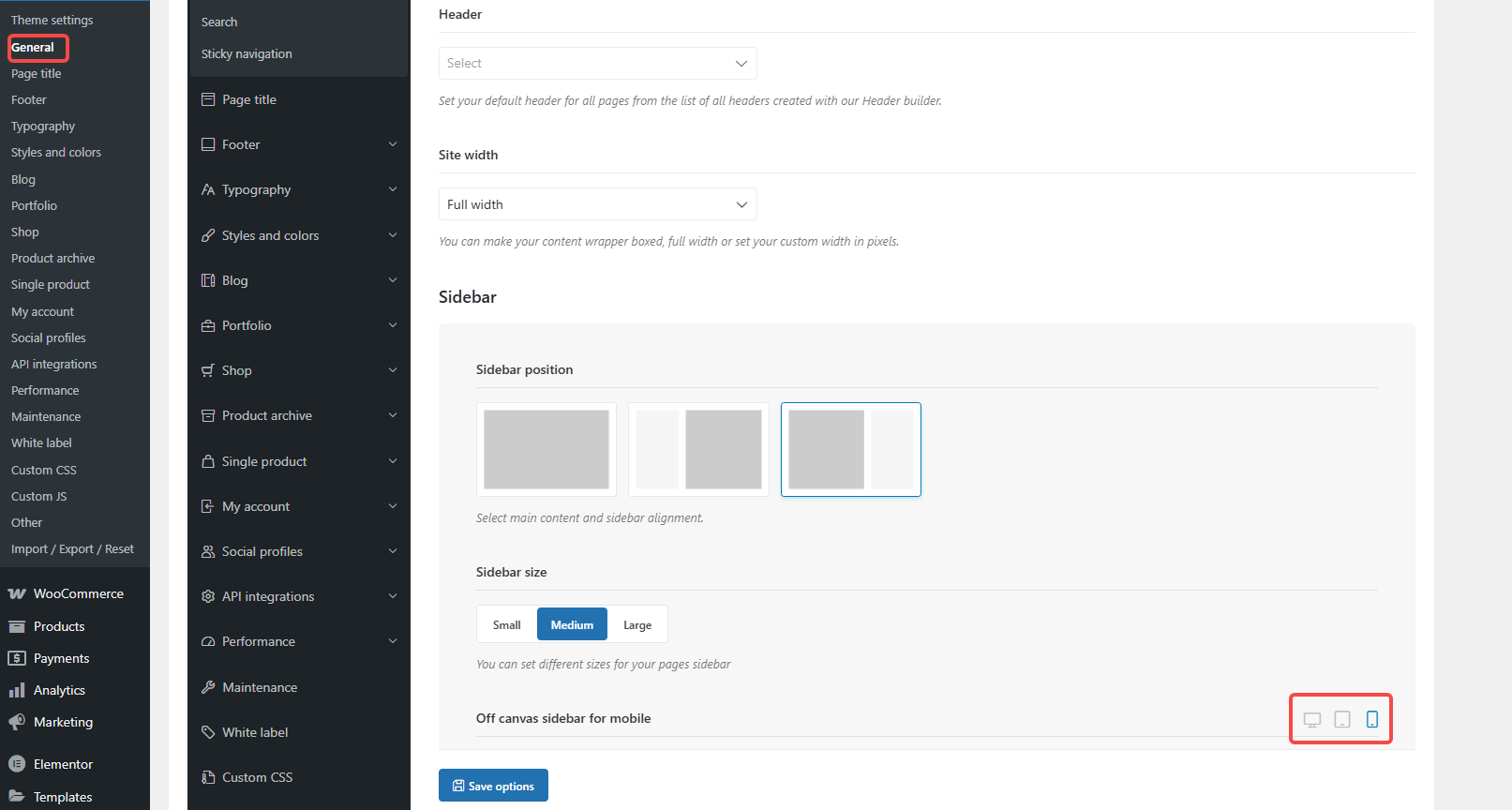Image resolution: width=1512 pixels, height=810 pixels.
Task: Open the Site width dropdown
Action: (x=597, y=204)
